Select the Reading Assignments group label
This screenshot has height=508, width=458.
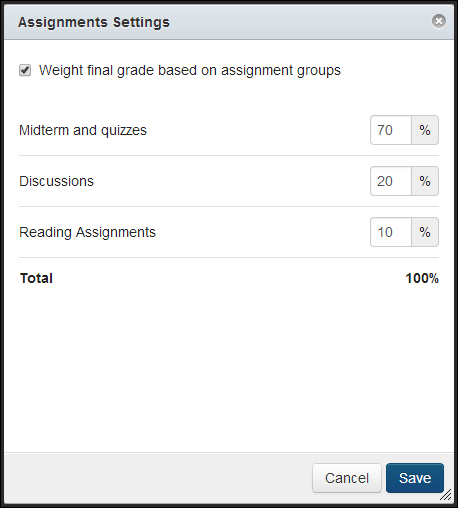[87, 232]
